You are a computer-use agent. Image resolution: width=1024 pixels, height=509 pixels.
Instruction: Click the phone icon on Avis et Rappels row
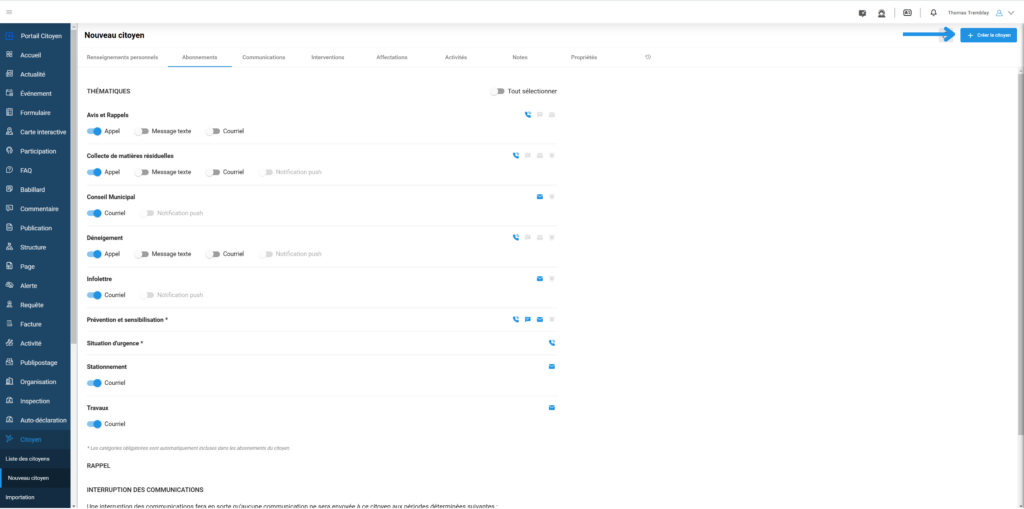coord(528,114)
